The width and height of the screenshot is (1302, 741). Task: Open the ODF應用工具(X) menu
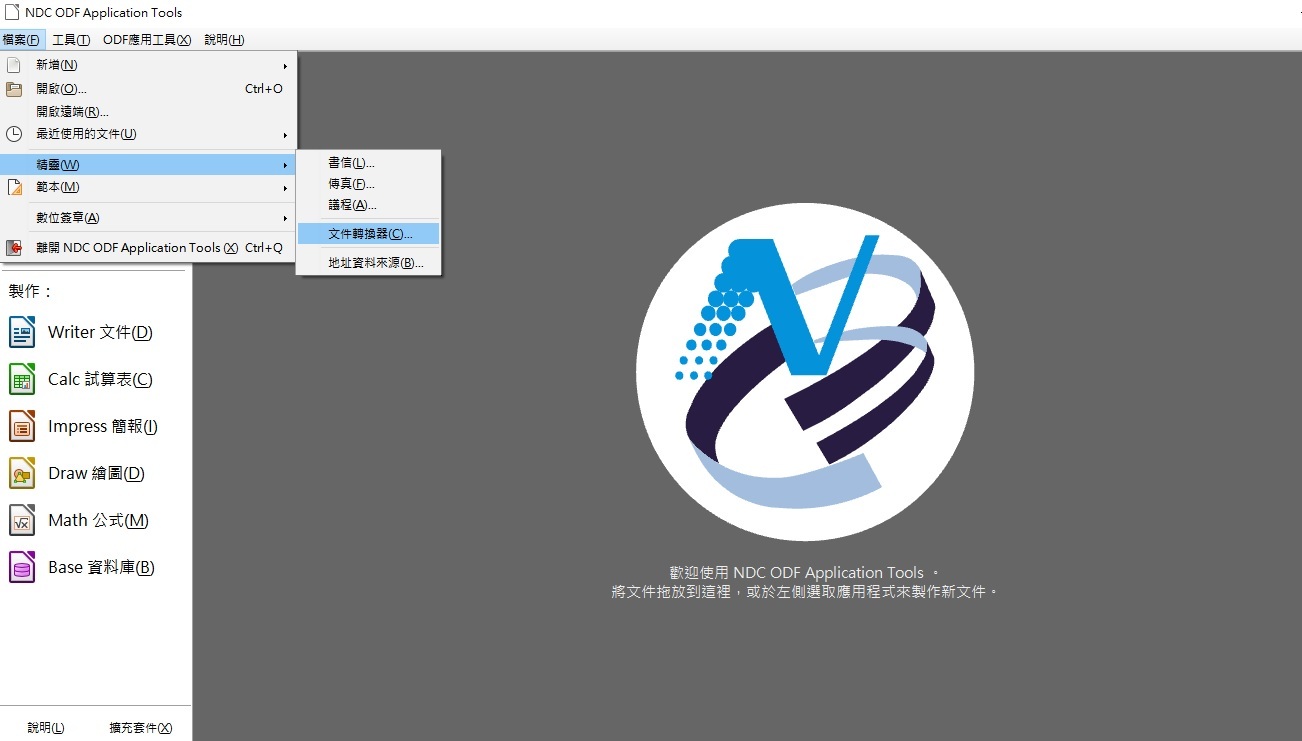coord(147,40)
